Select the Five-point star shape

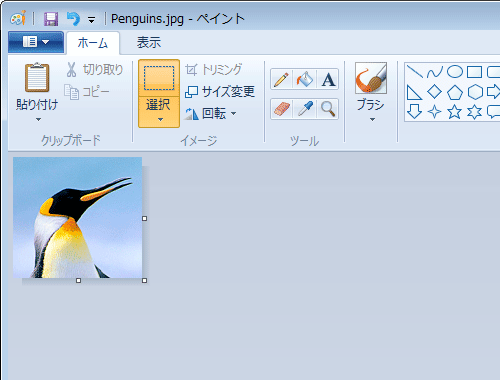[454, 112]
